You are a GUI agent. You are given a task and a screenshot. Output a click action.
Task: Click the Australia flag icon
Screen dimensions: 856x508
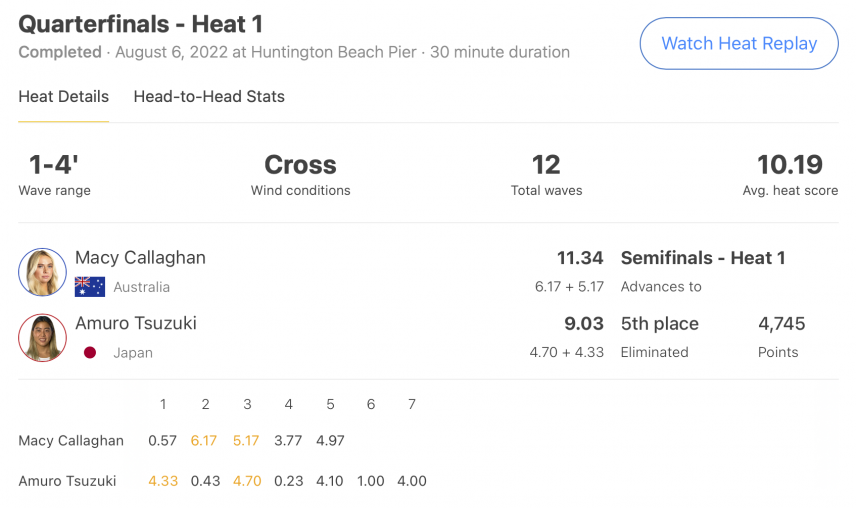[x=90, y=286]
